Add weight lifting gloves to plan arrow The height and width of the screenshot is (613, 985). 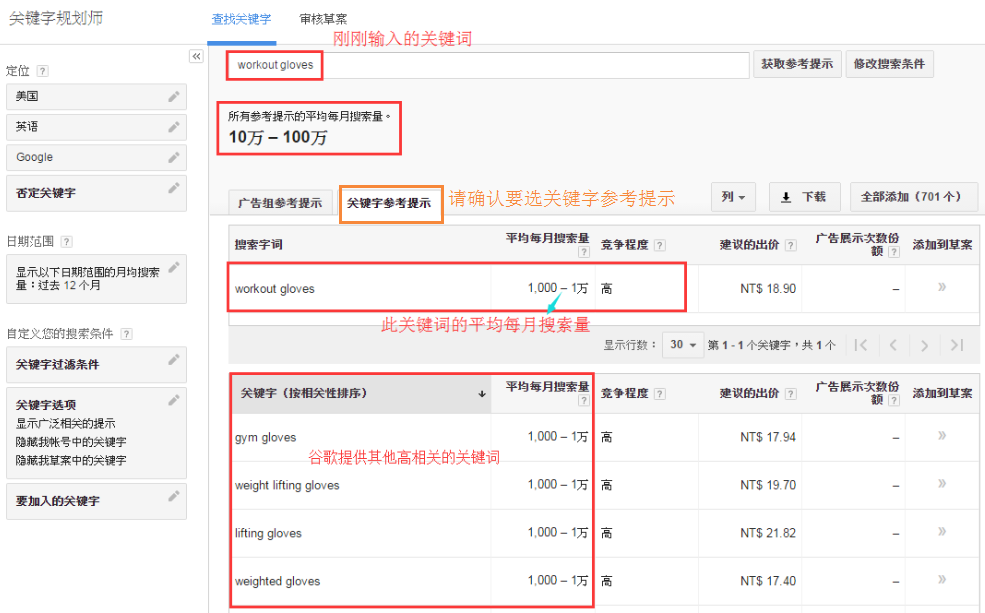point(942,484)
